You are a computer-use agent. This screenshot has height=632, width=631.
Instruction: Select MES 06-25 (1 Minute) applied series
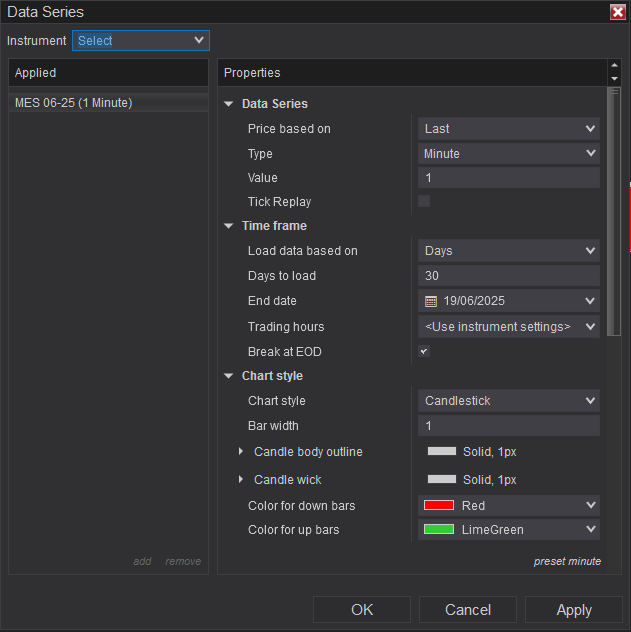(x=108, y=103)
